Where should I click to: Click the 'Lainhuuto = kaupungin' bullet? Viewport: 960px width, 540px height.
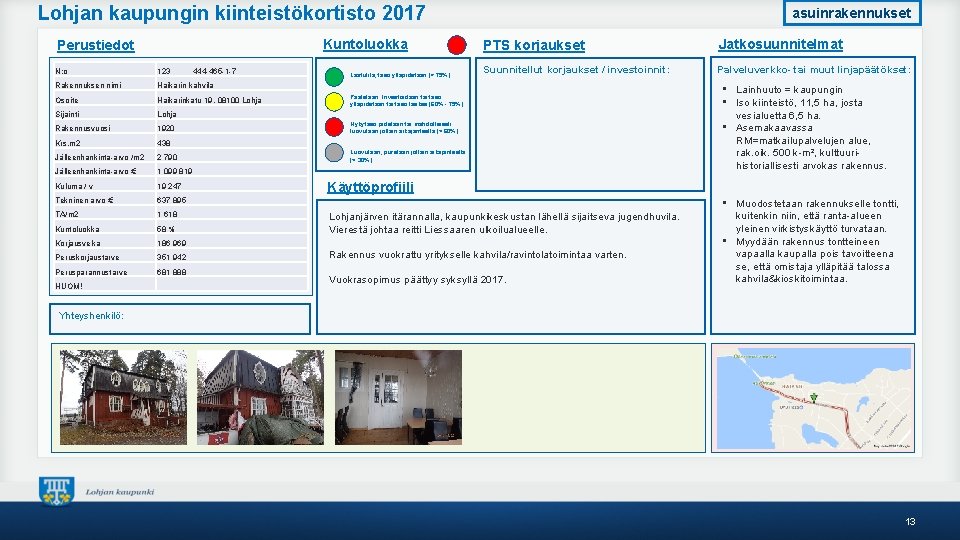tap(789, 90)
